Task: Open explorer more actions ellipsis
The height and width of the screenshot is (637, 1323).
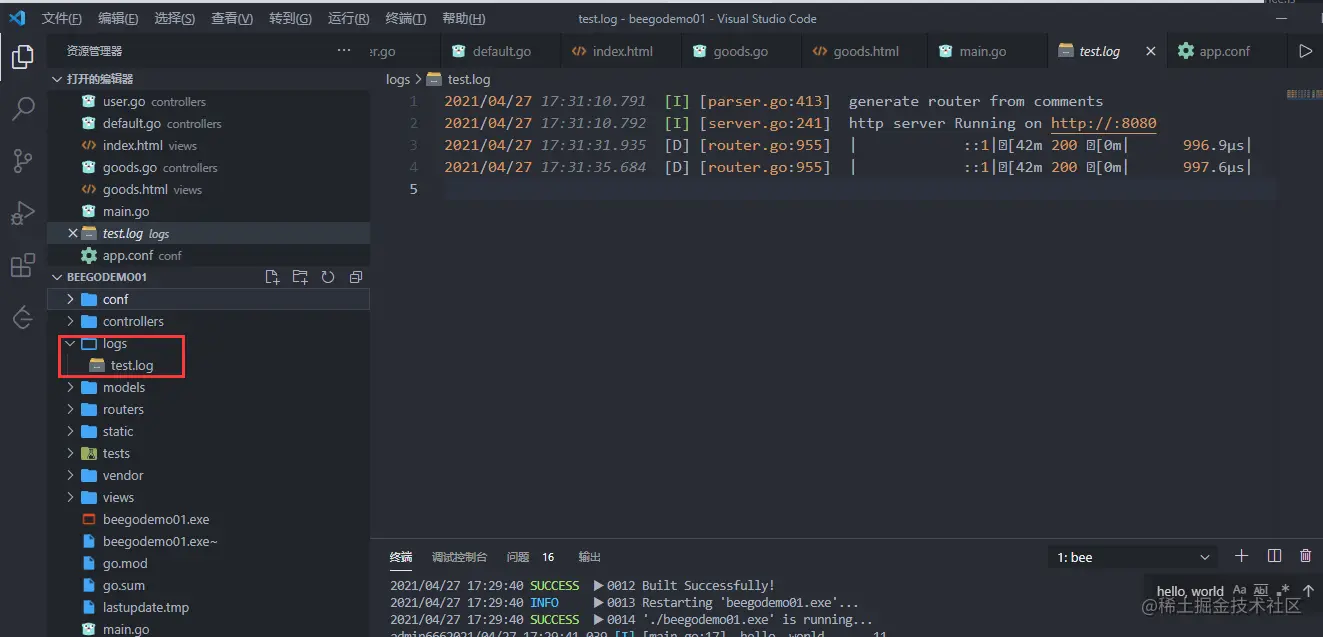Action: [x=344, y=50]
